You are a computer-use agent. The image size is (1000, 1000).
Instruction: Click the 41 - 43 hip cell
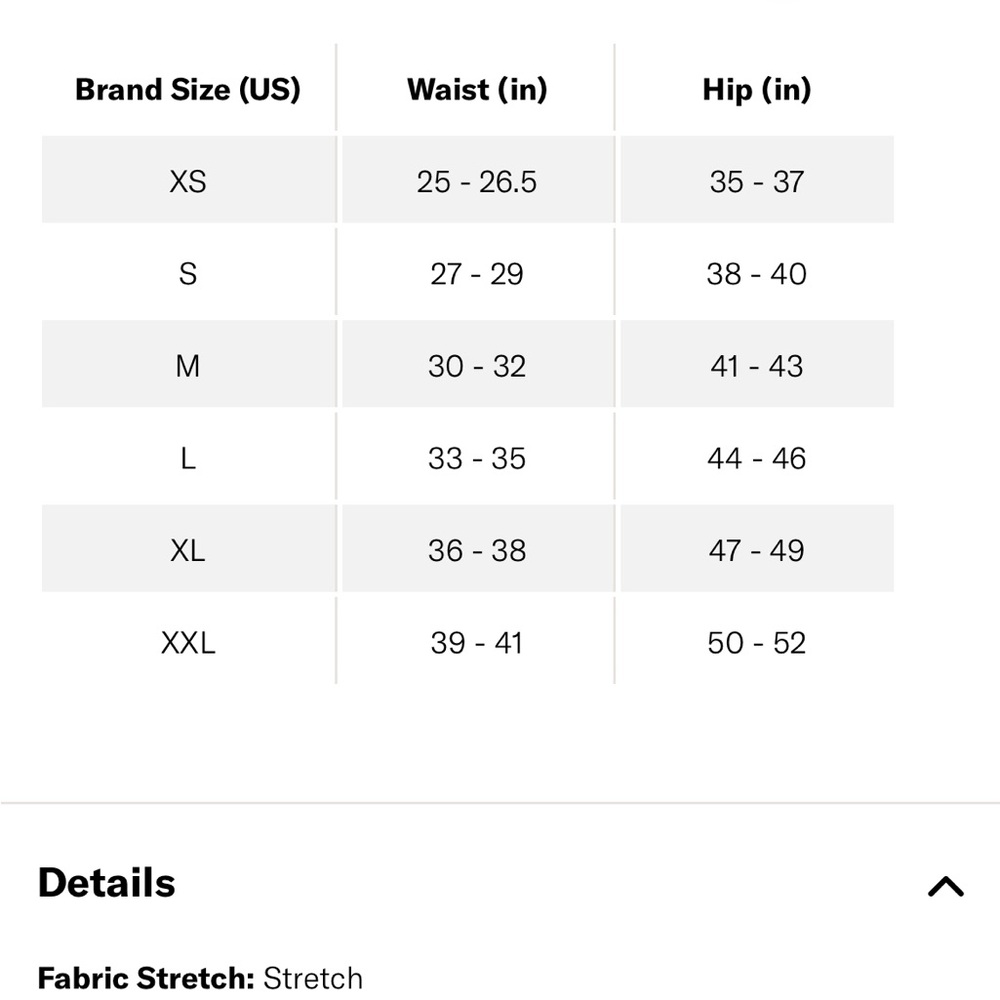(x=756, y=366)
